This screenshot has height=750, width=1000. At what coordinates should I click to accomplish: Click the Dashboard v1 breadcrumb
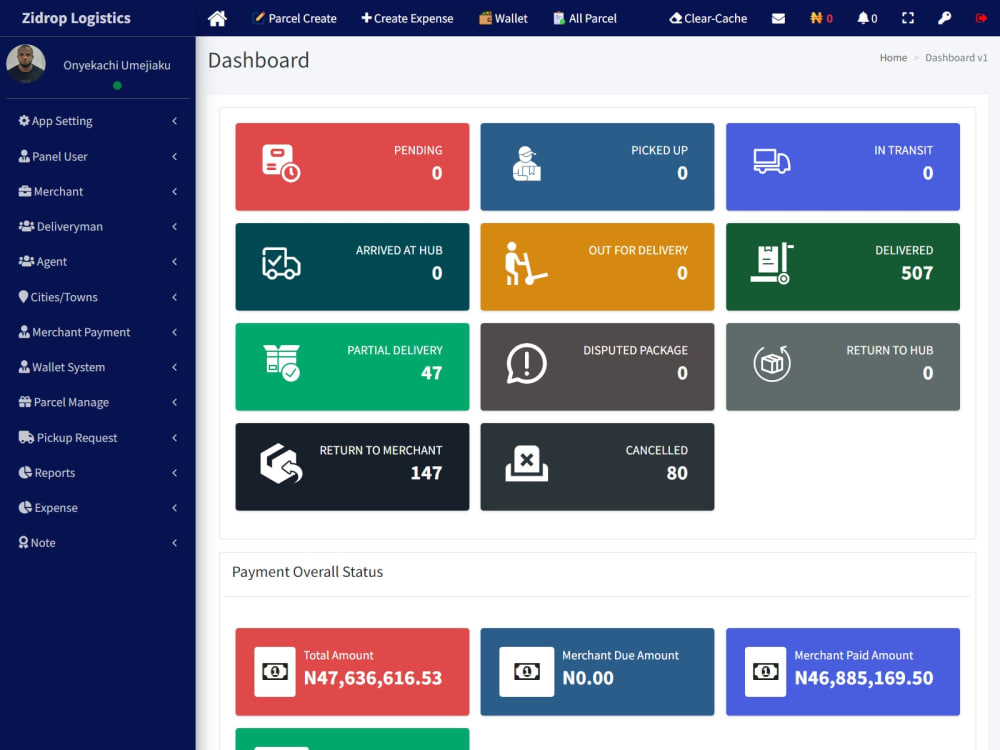956,58
